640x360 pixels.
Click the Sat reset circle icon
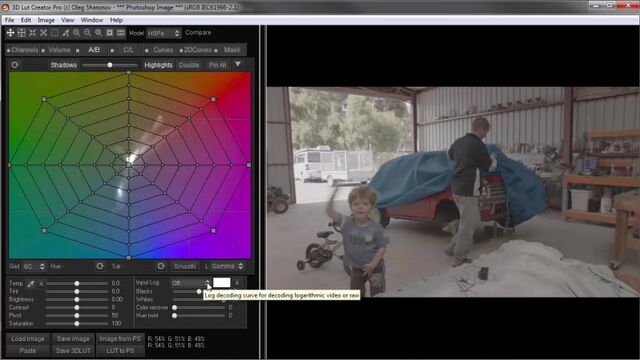click(161, 266)
